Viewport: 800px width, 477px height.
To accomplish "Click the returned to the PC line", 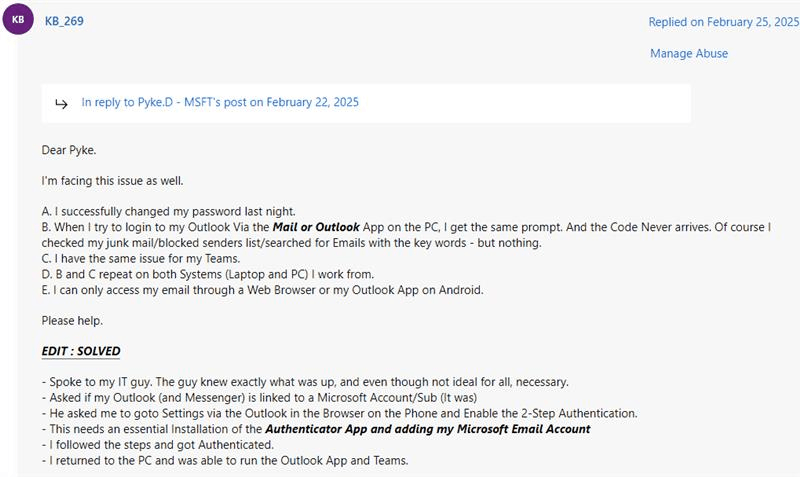I will [225, 461].
